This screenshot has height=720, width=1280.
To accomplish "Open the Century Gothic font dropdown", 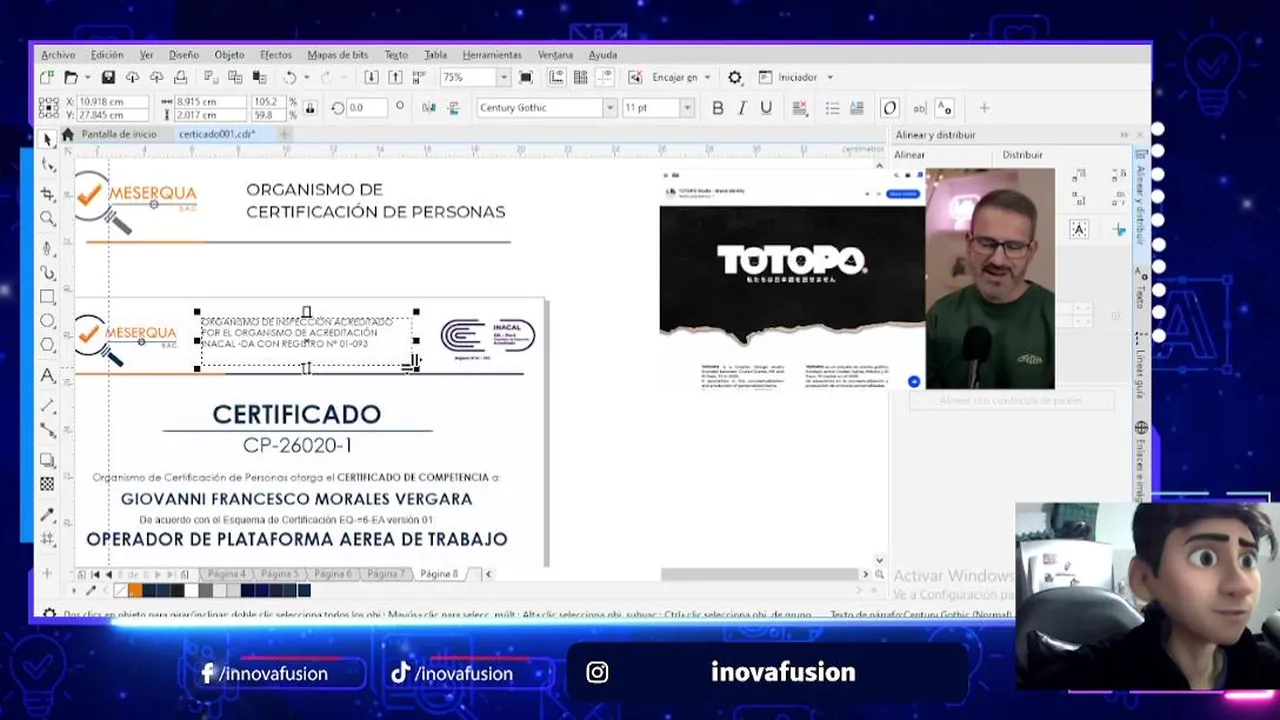I will click(x=609, y=108).
